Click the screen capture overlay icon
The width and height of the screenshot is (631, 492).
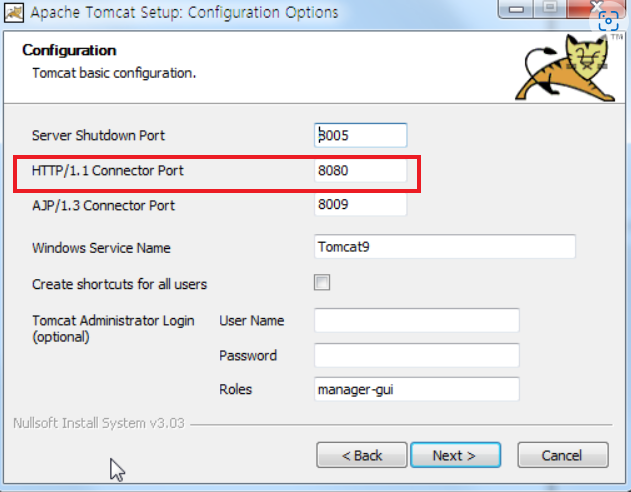coord(608,21)
